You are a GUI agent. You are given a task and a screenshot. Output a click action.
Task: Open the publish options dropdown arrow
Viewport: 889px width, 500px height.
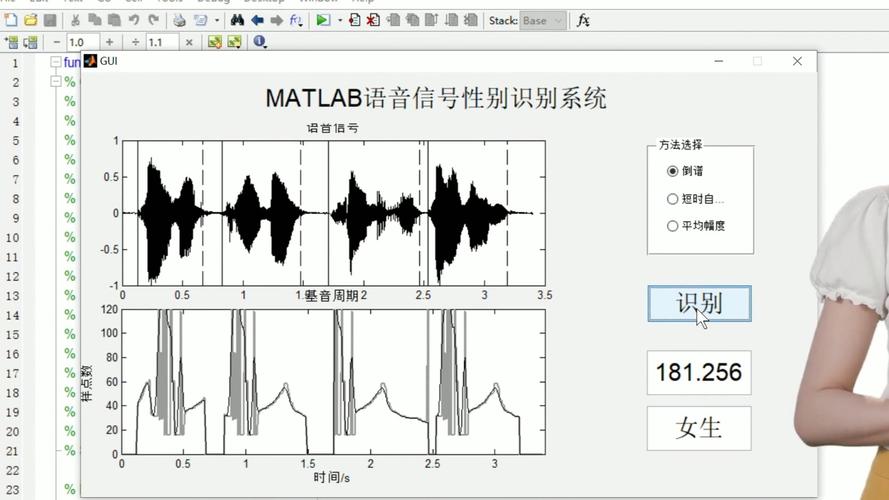point(217,20)
